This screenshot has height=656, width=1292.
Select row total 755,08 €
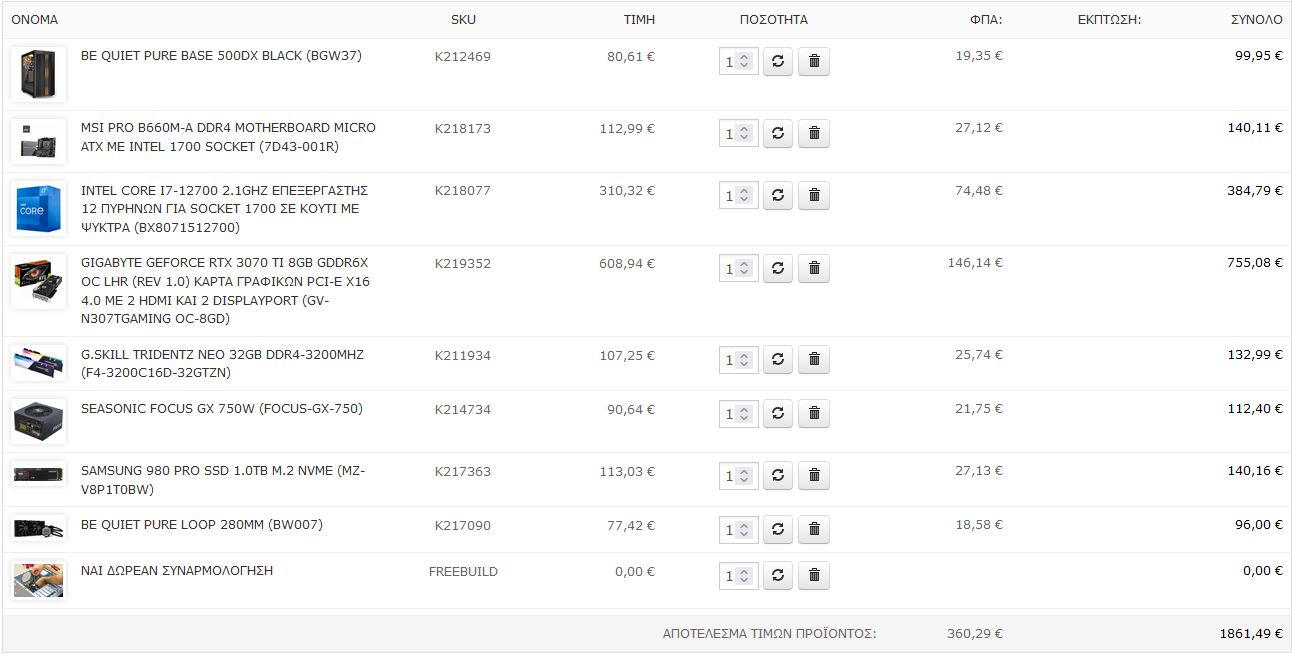1255,263
